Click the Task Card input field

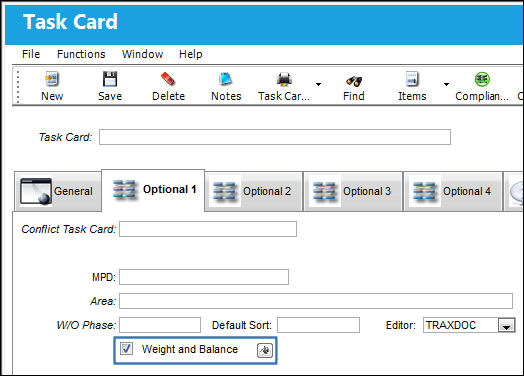(275, 137)
